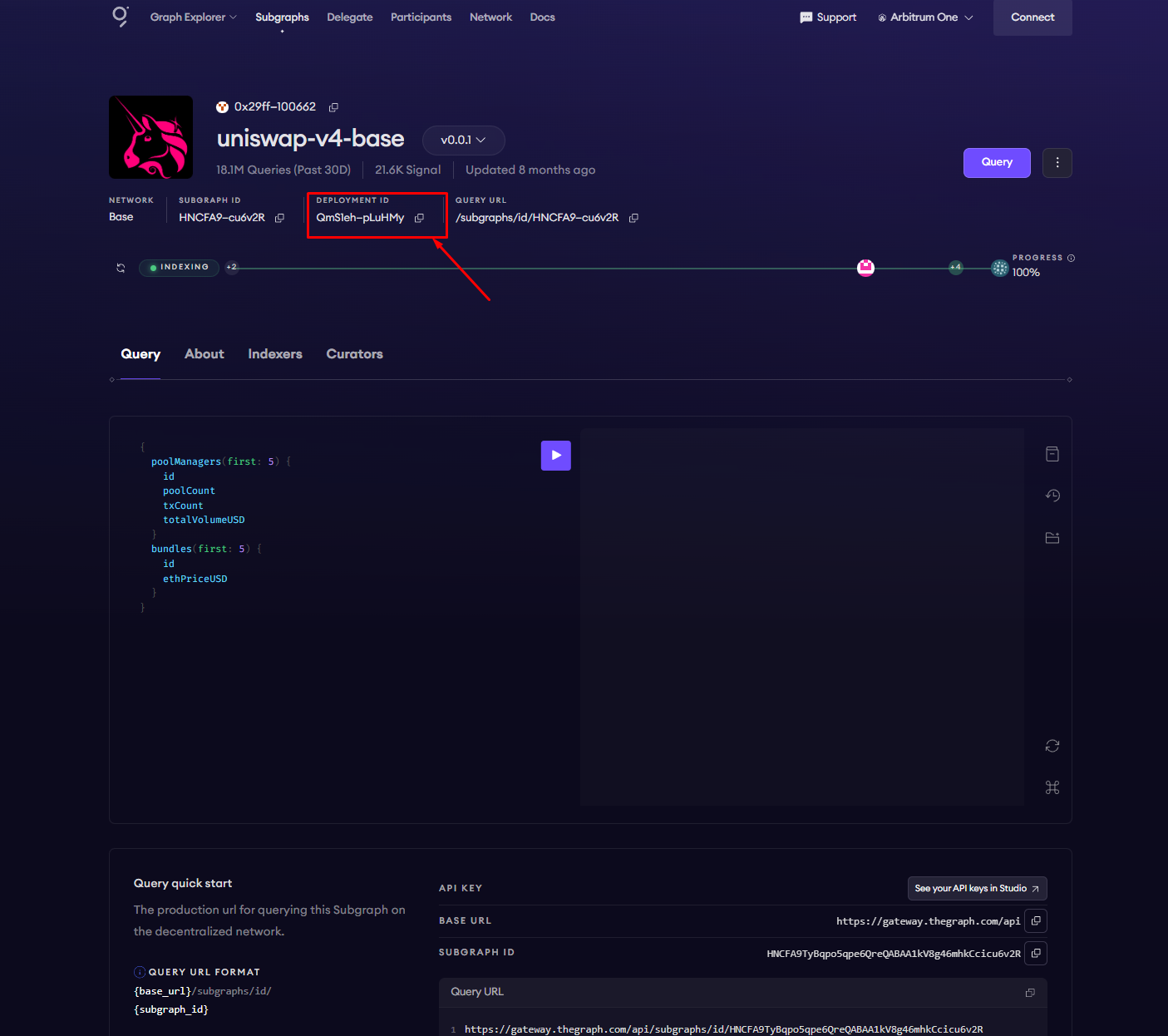
Task: Click the uniswap-v4-base unicorn logo
Action: (x=150, y=137)
